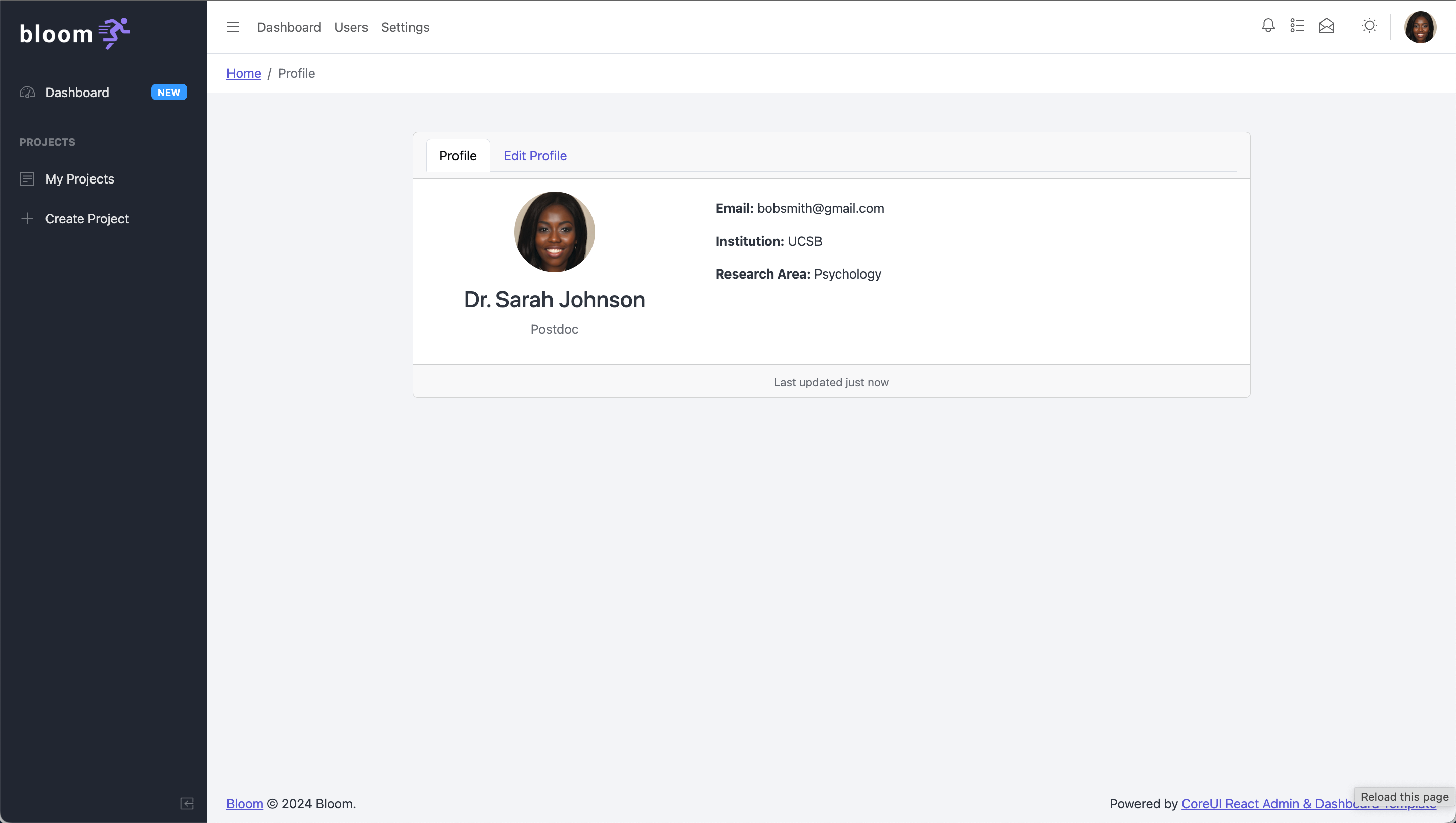
Task: Open the task list icon in header
Action: [1297, 26]
